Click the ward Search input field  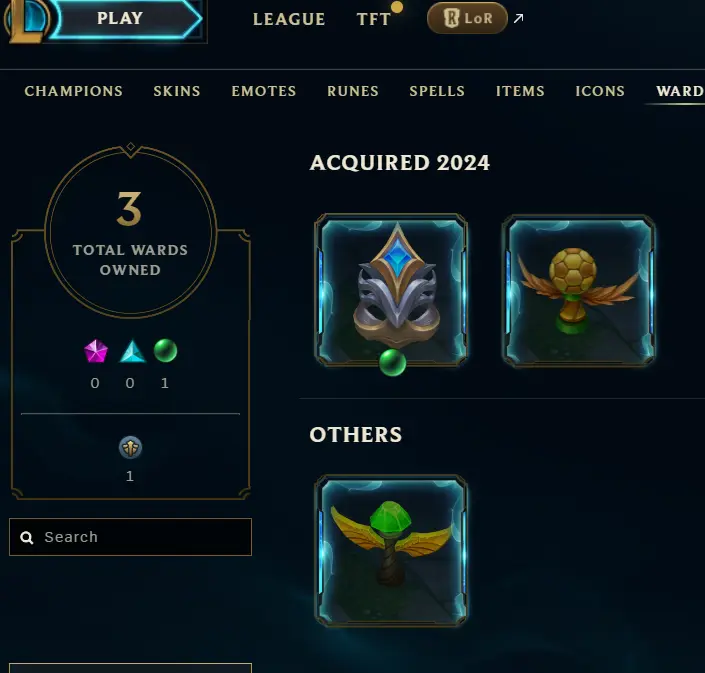[x=130, y=537]
